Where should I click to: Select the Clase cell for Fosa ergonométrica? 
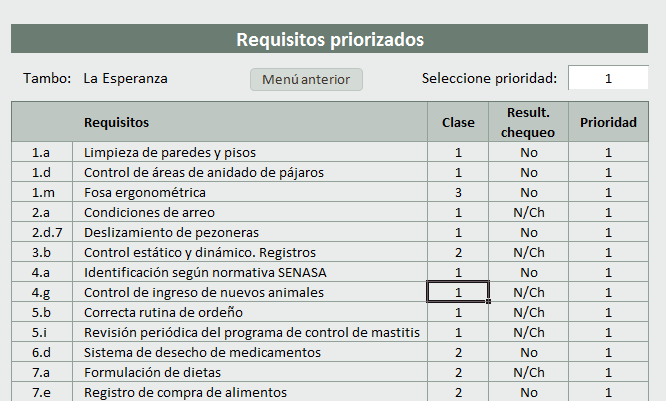click(458, 192)
